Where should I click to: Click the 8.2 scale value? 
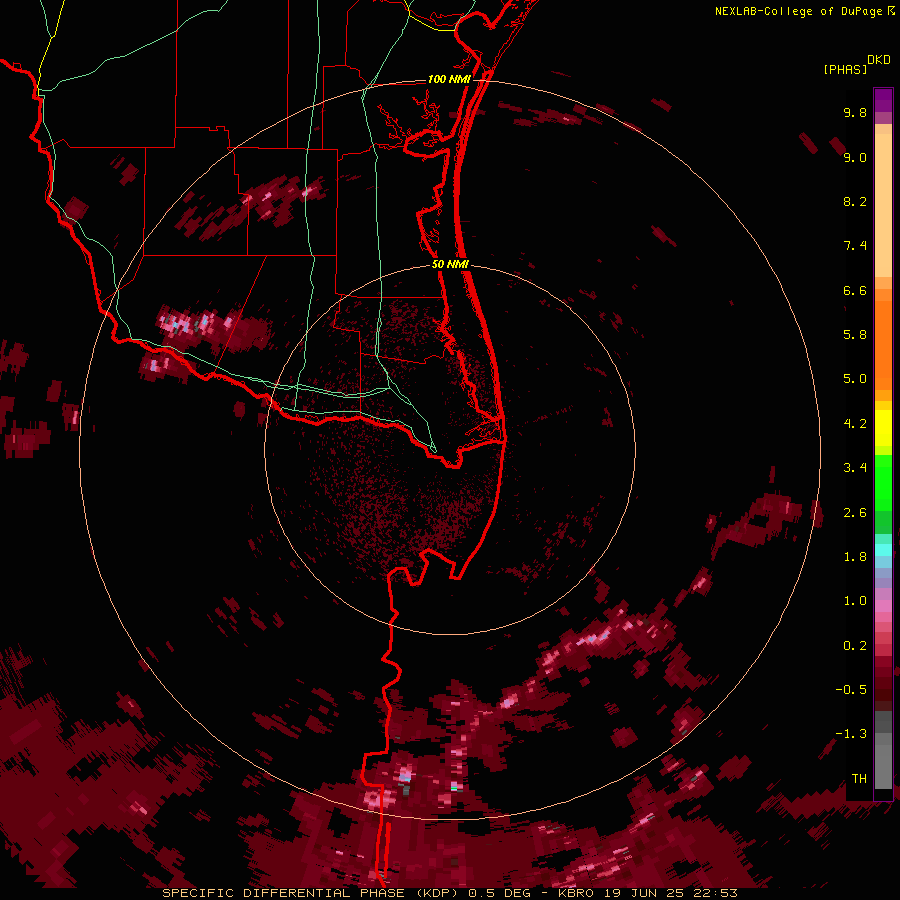[x=855, y=201]
